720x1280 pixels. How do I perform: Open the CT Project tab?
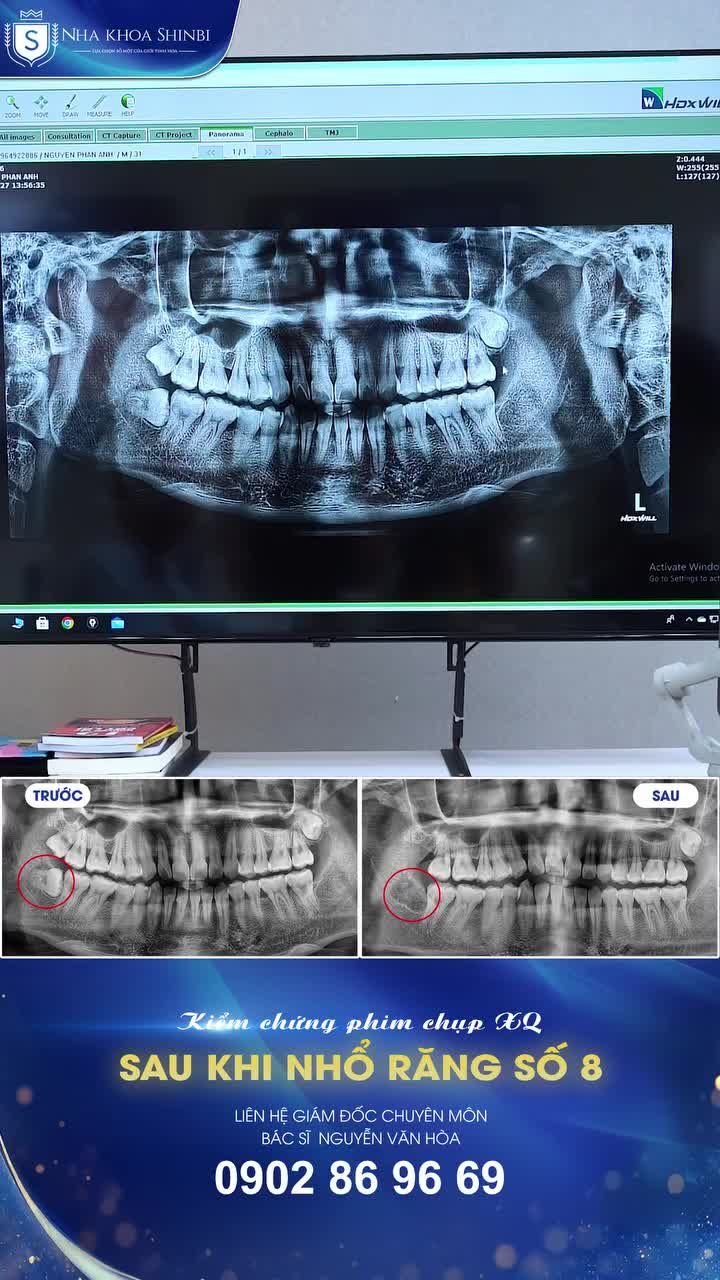(x=173, y=134)
